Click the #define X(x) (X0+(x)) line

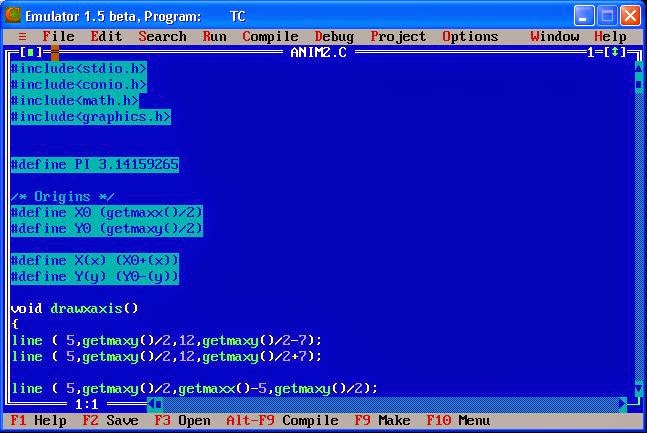pyautogui.click(x=94, y=260)
